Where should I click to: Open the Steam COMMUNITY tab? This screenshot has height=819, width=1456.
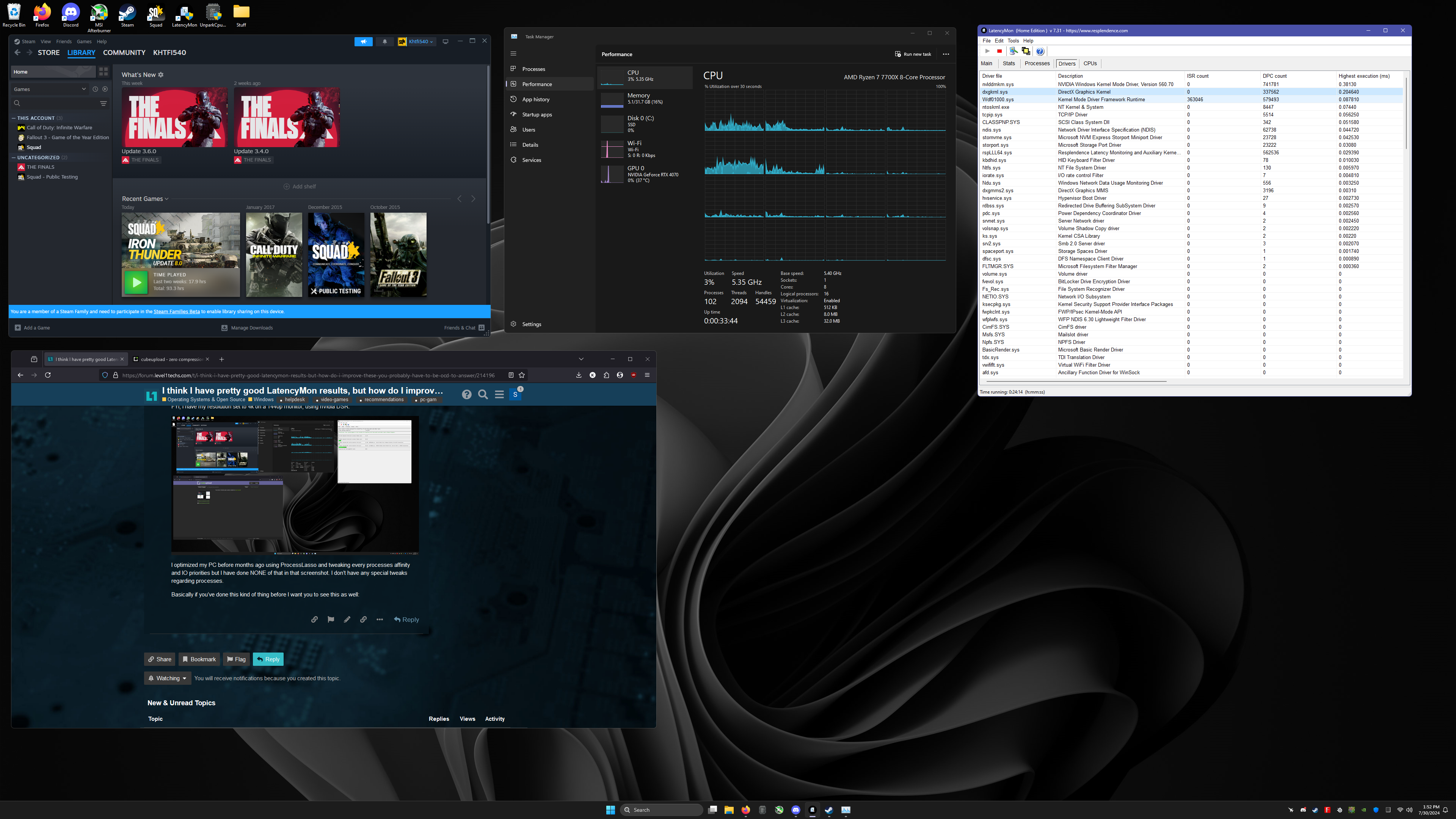click(124, 53)
